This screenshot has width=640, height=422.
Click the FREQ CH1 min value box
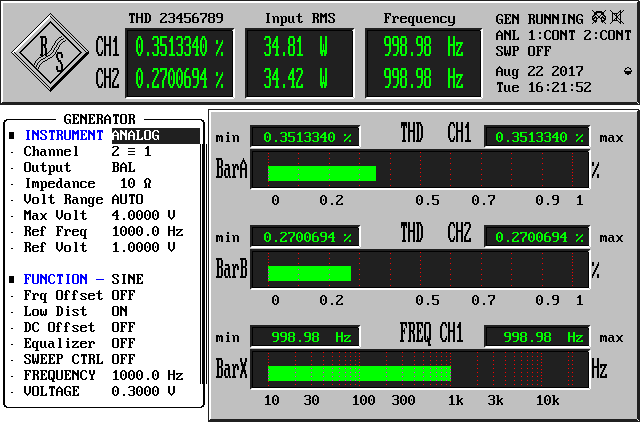pos(305,337)
